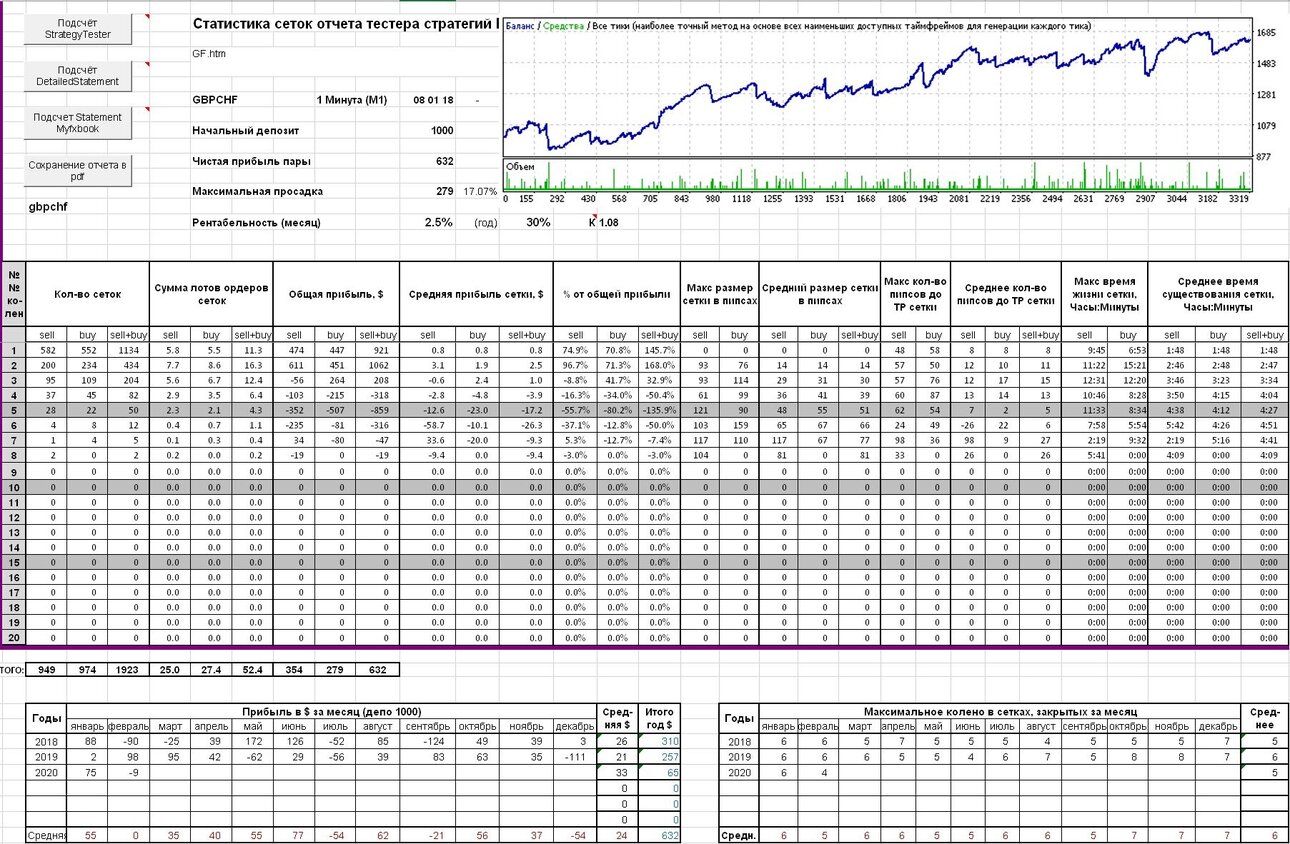Click the Итого год $ column header
1290x844 pixels.
coord(660,718)
